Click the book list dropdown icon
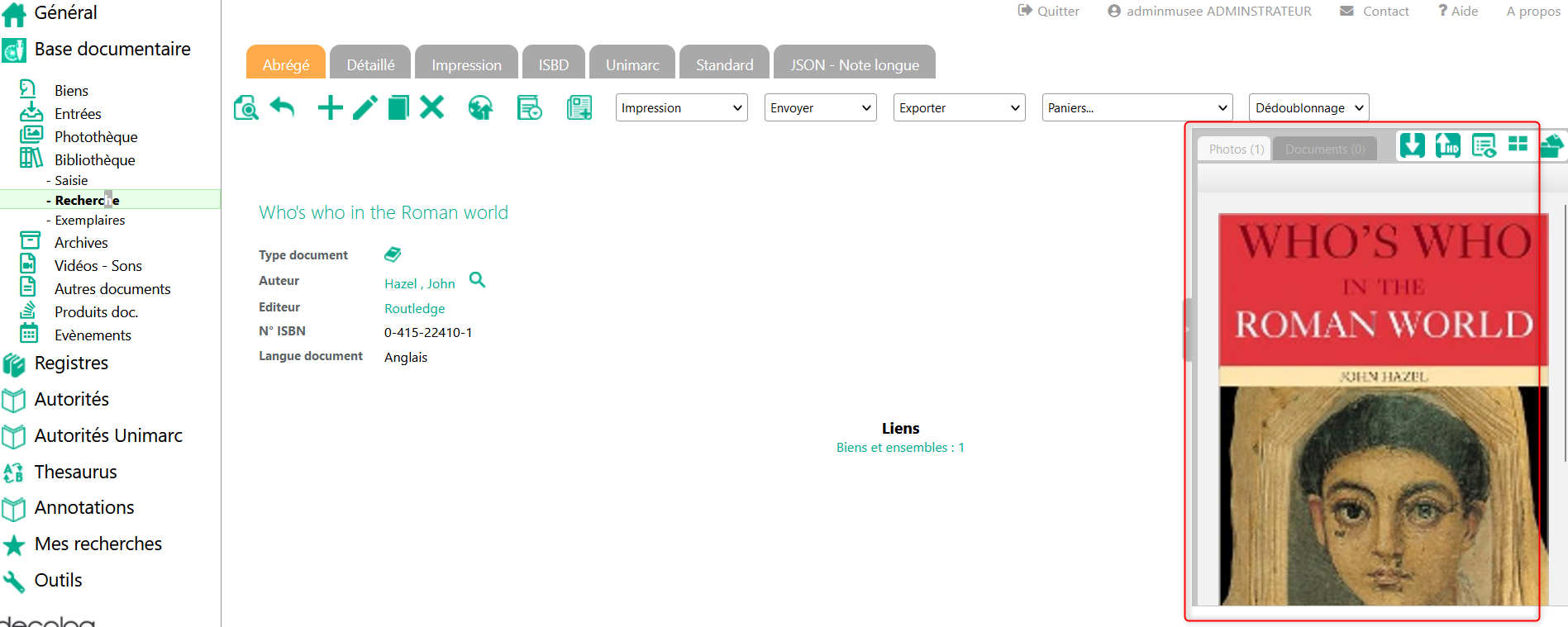The image size is (1568, 627). pyautogui.click(x=530, y=107)
